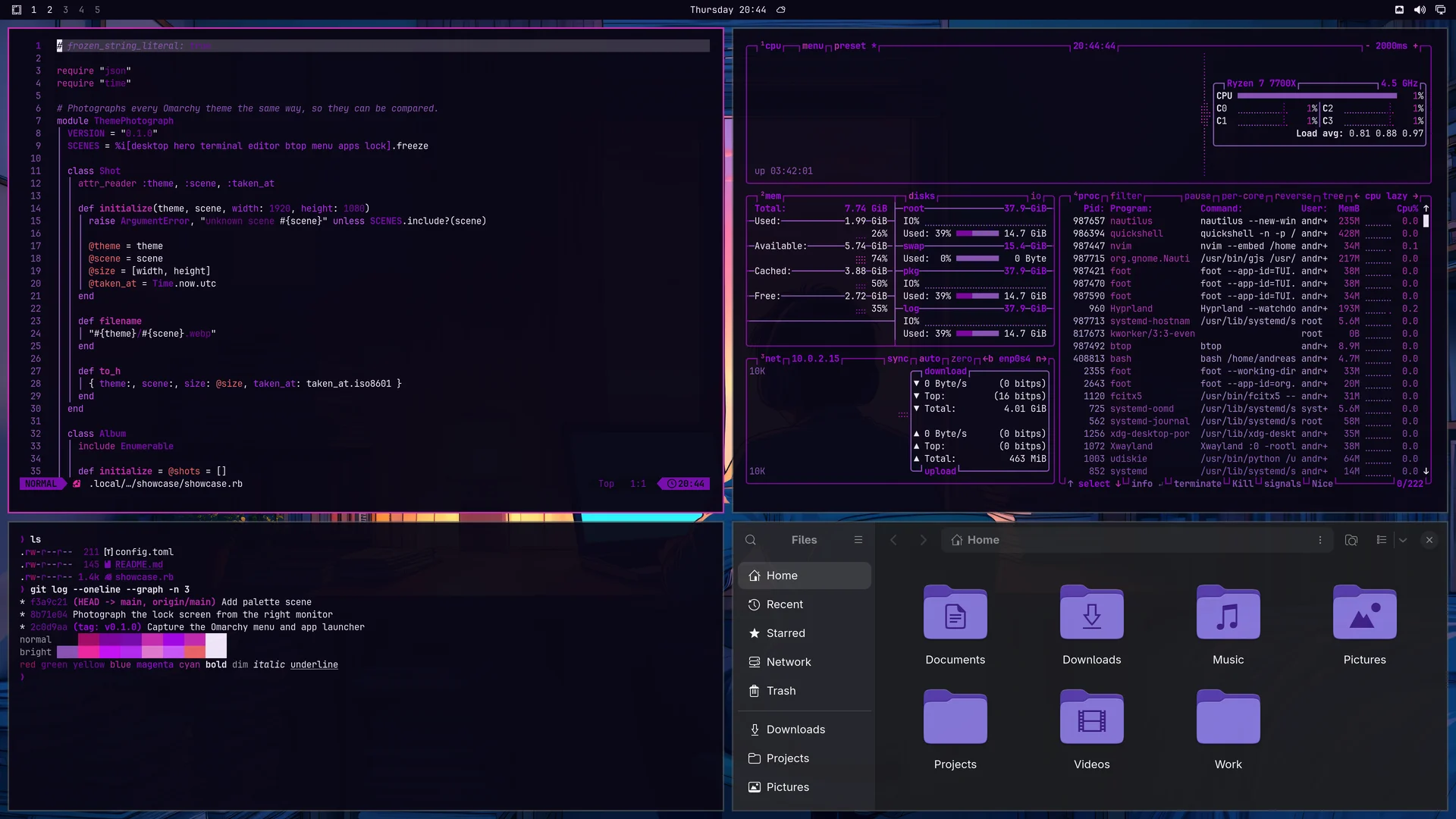The width and height of the screenshot is (1456, 819).
Task: Open Starred in the Files sidebar
Action: tap(805, 633)
